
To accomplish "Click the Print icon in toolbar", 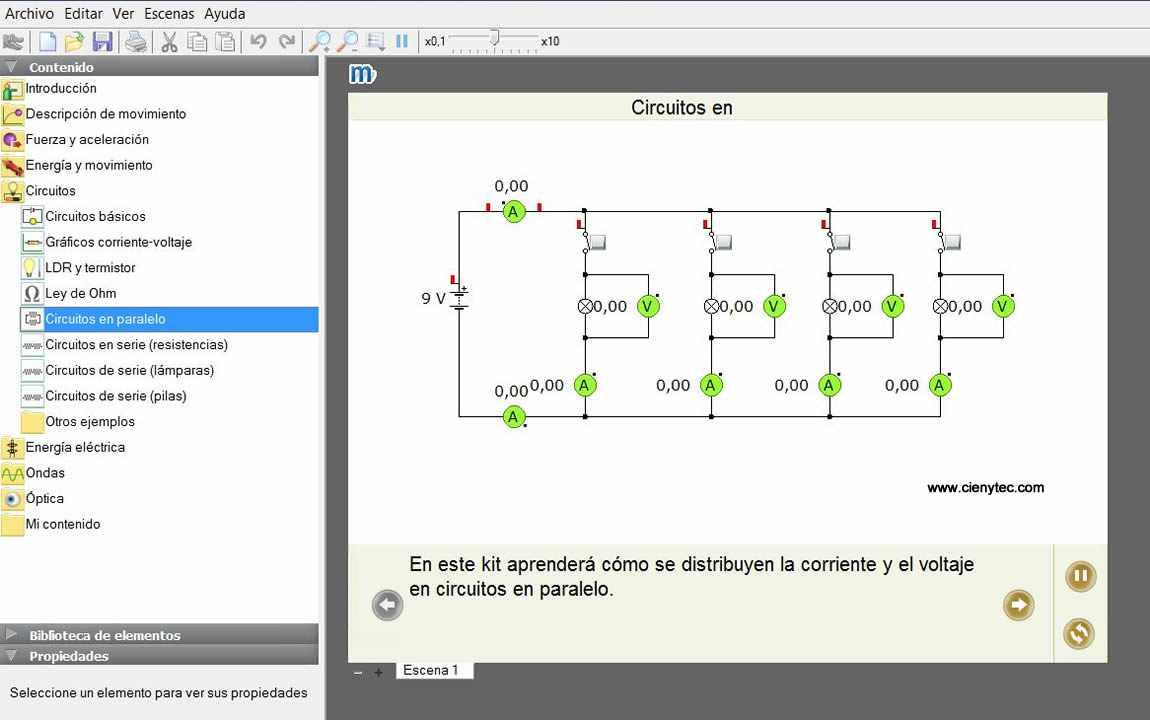I will (136, 41).
